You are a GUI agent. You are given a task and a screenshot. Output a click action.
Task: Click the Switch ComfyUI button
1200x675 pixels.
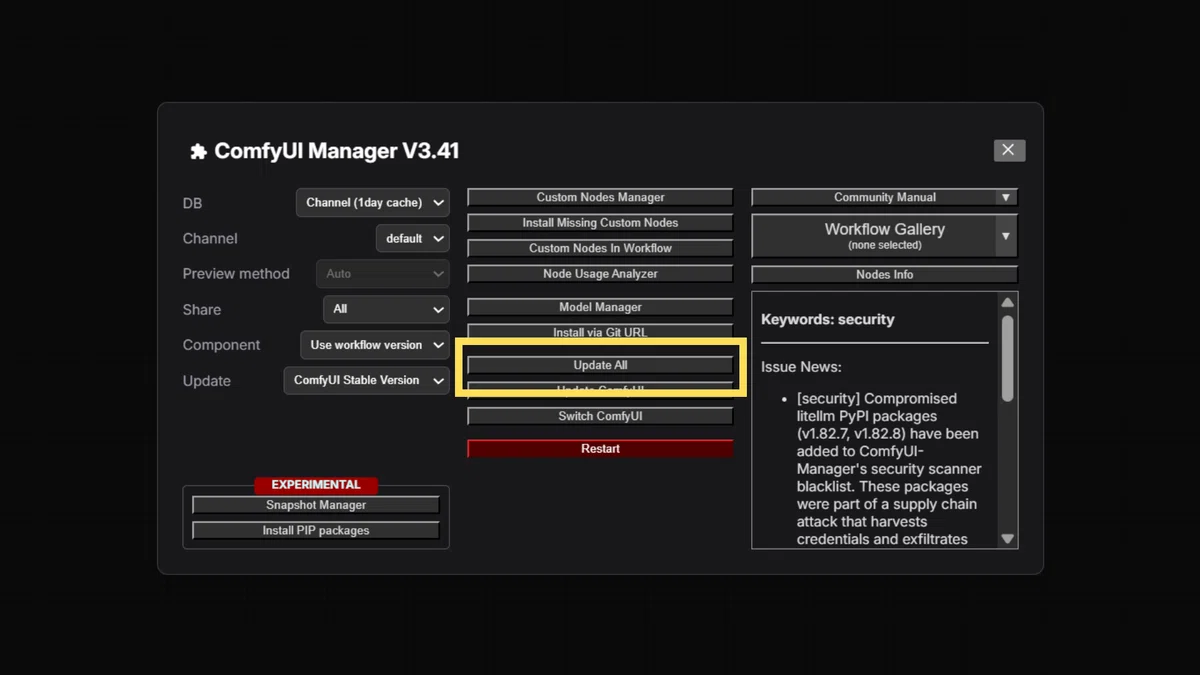coord(600,416)
